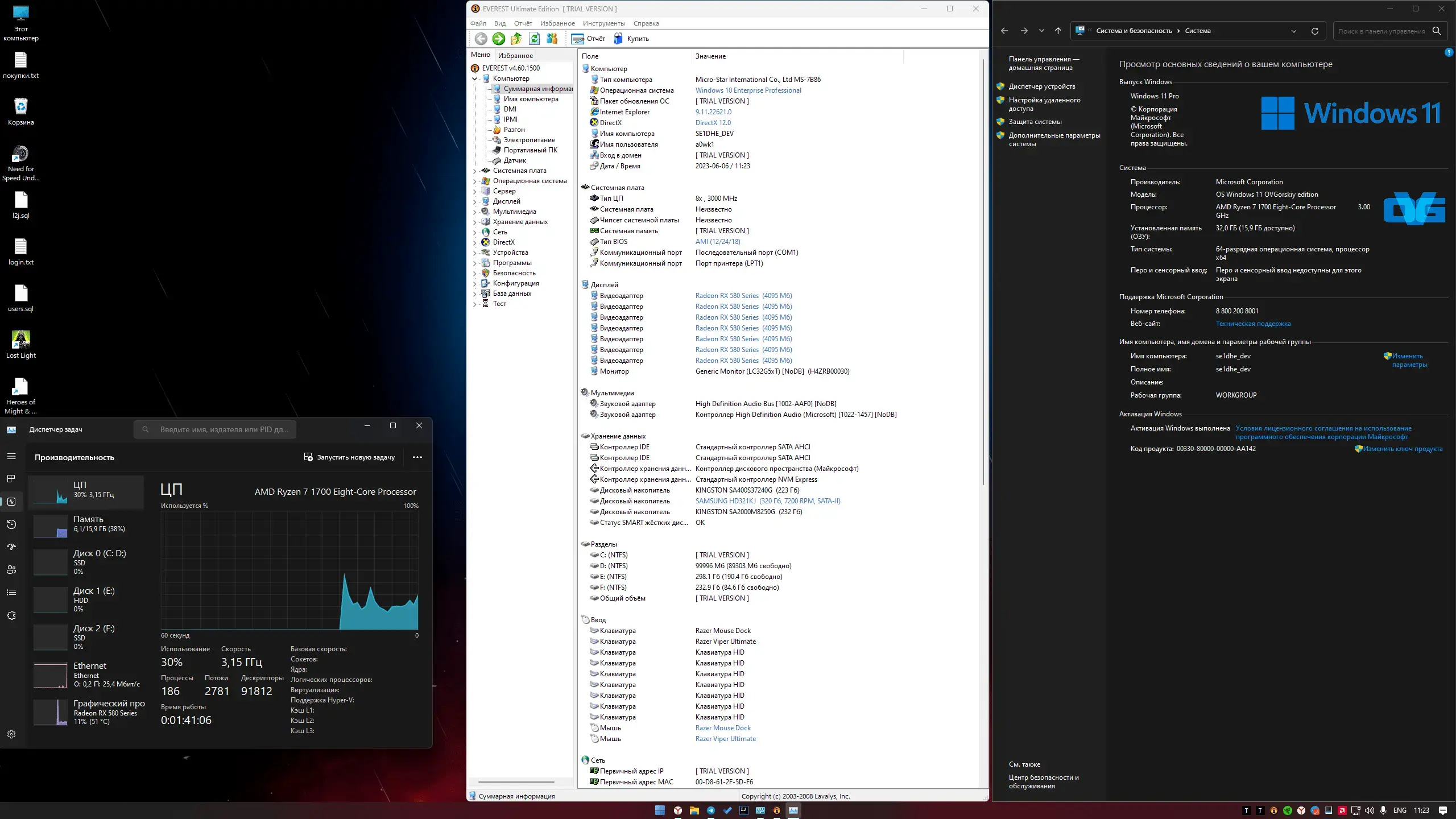Click Запустить новую задачу button
1456x819 pixels.
coord(349,457)
